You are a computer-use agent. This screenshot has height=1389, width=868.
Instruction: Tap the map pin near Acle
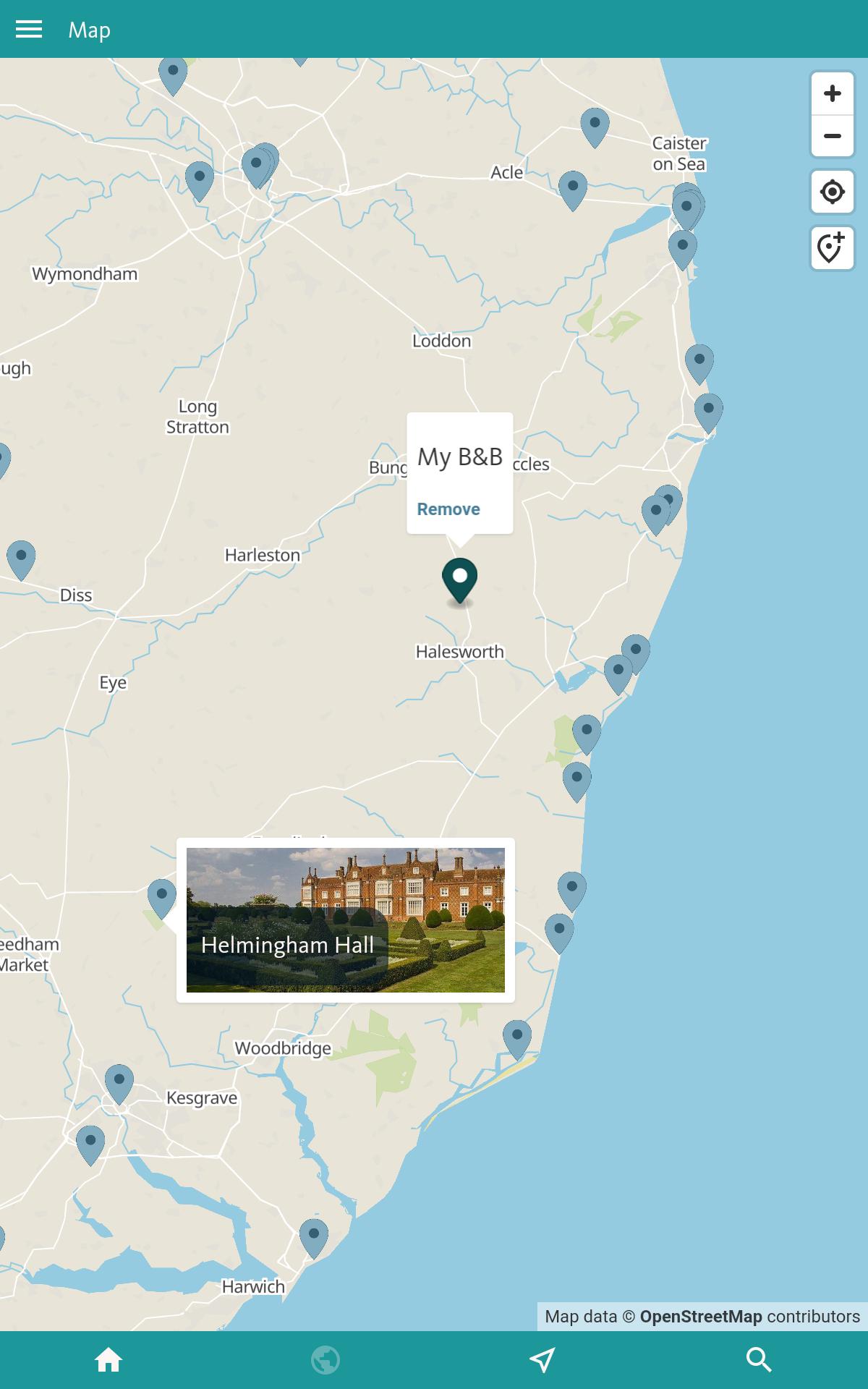pyautogui.click(x=573, y=190)
